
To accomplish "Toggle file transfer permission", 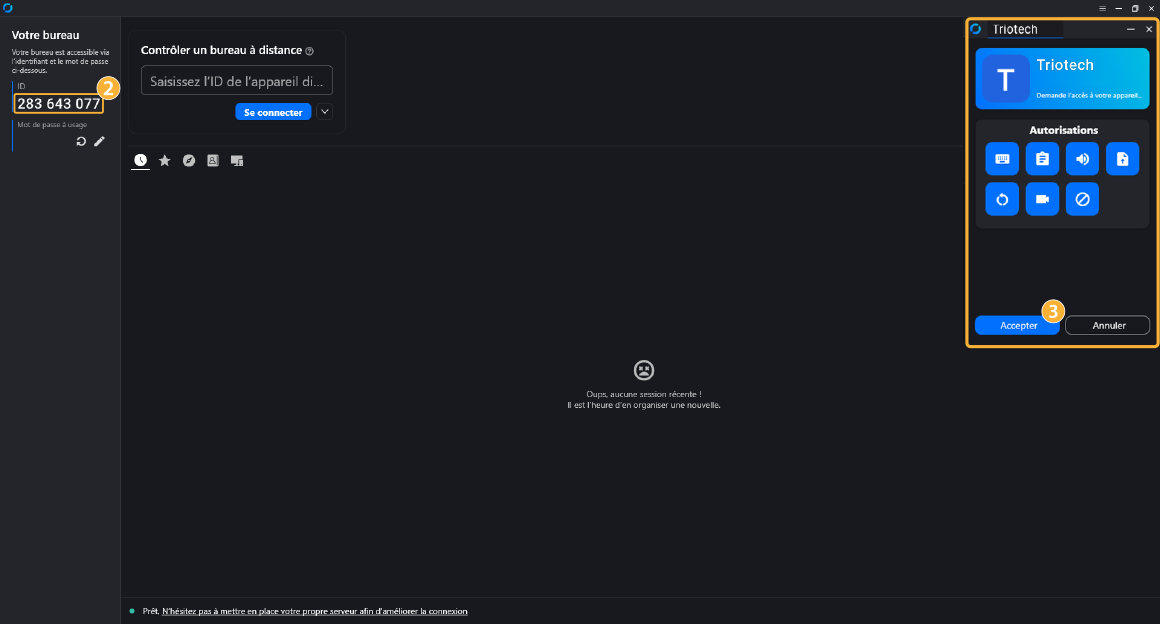I will pos(1122,159).
